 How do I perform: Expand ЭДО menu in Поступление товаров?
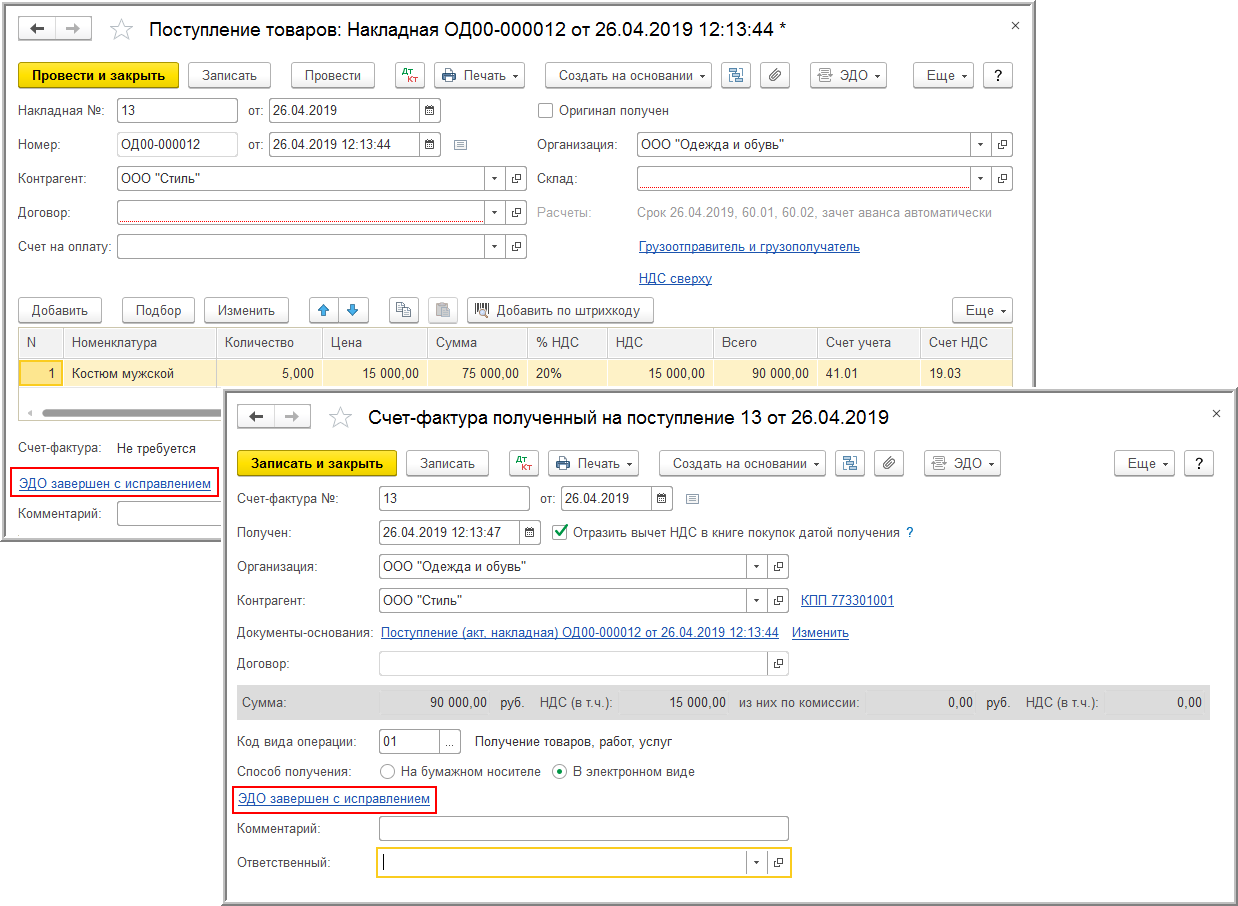[x=848, y=75]
